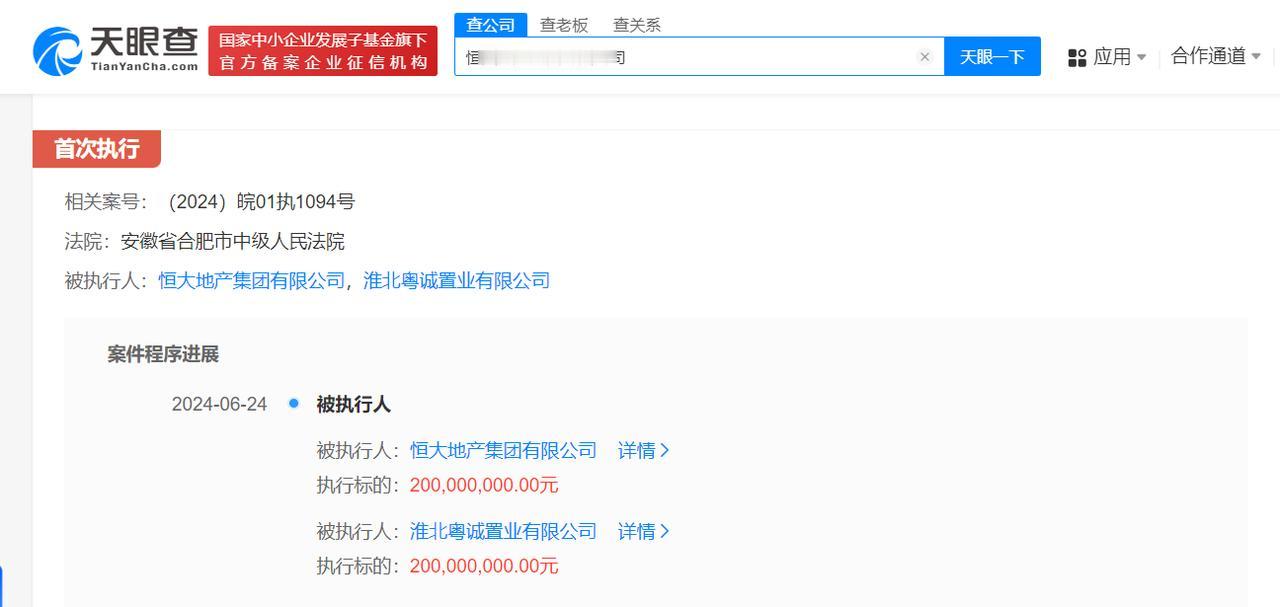This screenshot has height=607, width=1280.
Task: Click the first 200,000,000.00元 amount
Action: (484, 486)
